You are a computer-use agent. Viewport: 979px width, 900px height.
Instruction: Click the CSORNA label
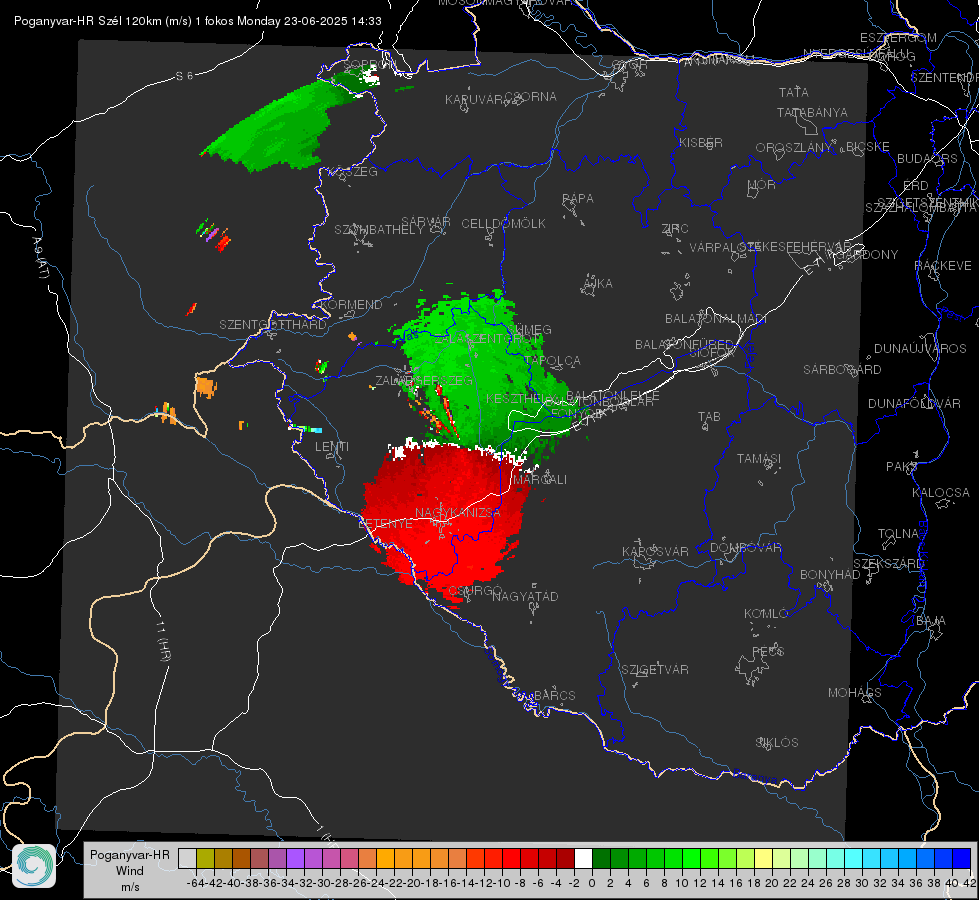pos(531,97)
